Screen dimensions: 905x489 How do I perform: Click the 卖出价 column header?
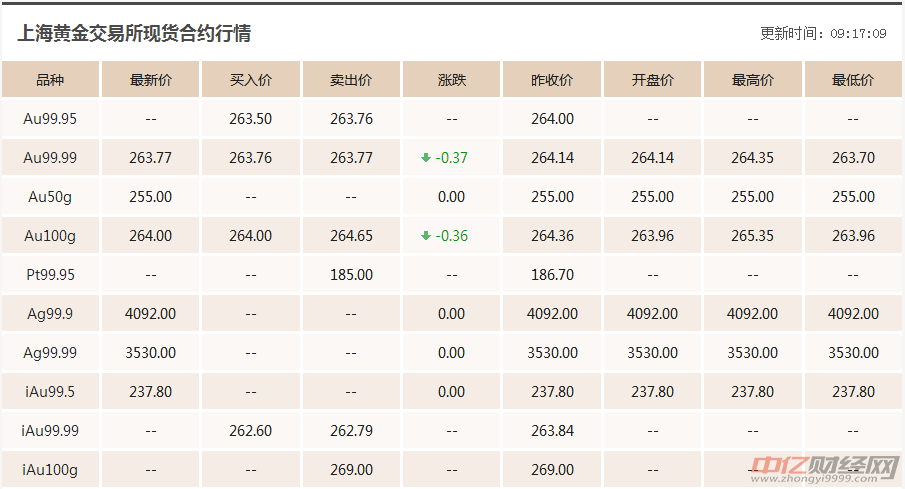pyautogui.click(x=351, y=80)
